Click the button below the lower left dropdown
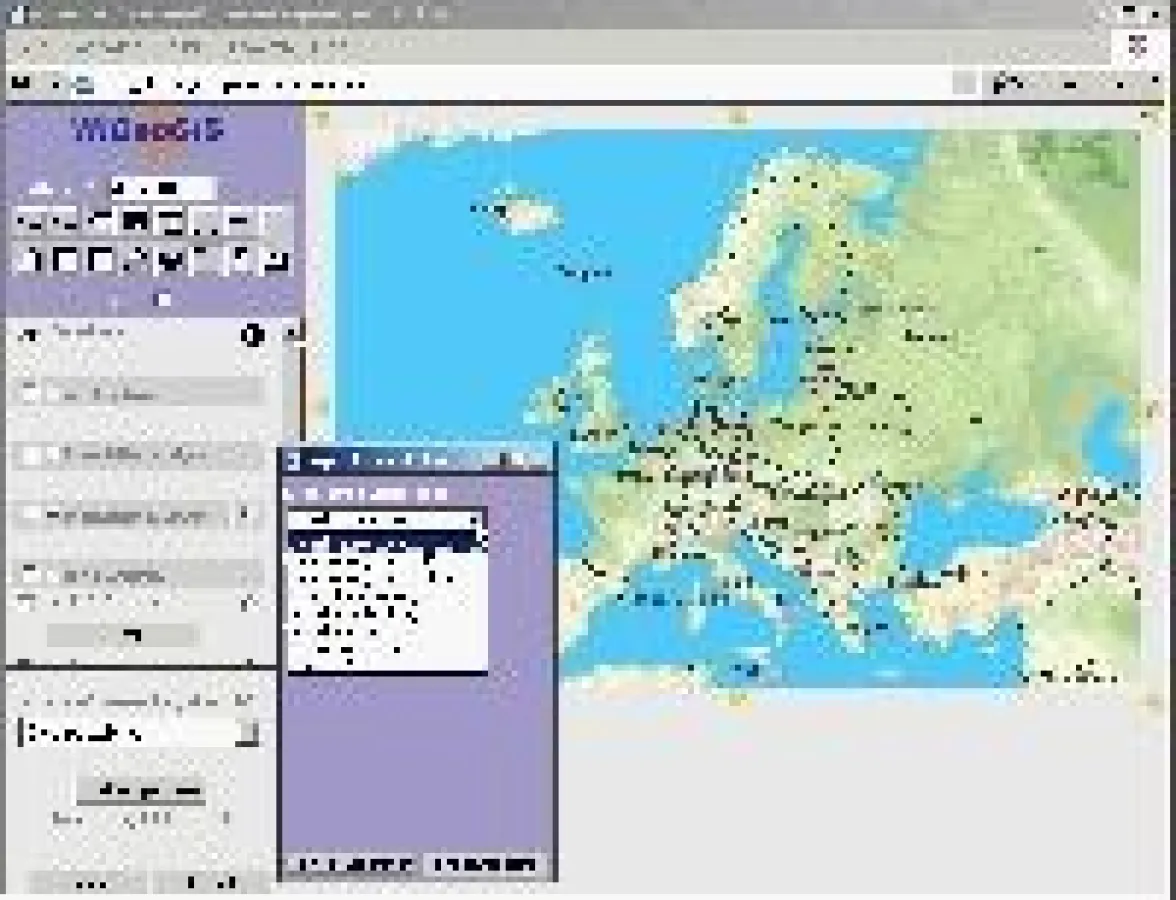Image resolution: width=1176 pixels, height=900 pixels. [x=141, y=791]
